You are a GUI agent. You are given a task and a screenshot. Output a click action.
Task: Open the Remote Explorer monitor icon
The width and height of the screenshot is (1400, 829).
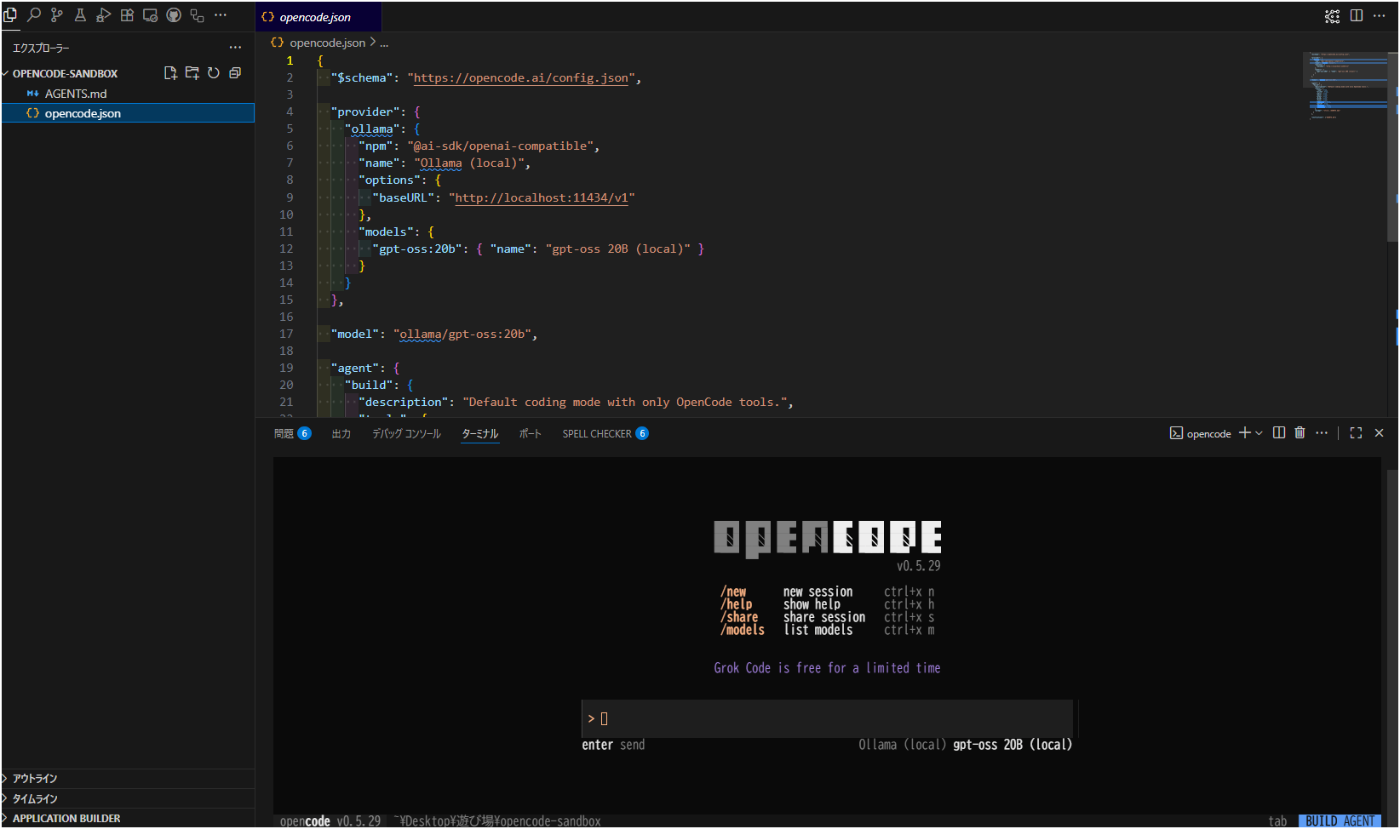click(x=150, y=15)
